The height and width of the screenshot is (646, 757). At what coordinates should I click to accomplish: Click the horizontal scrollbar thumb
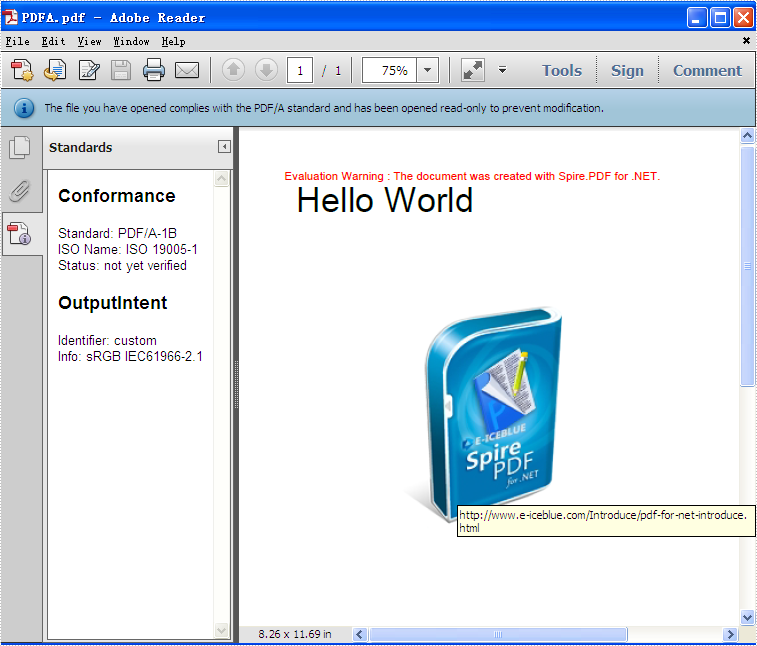[498, 634]
